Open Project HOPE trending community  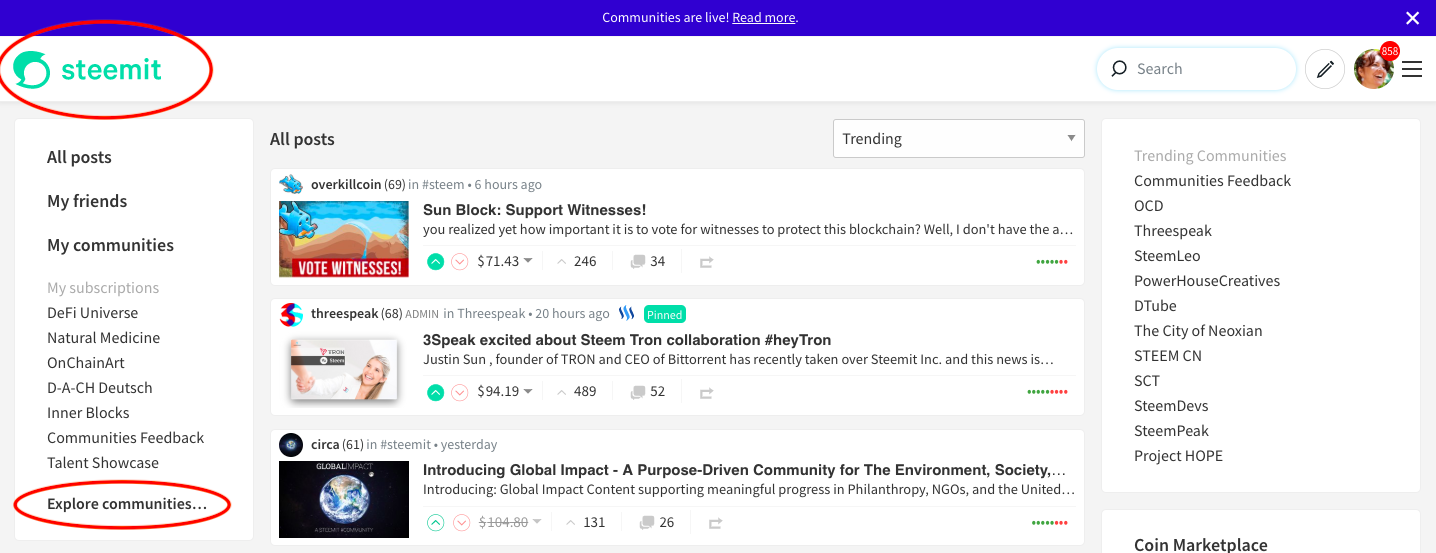click(1178, 456)
